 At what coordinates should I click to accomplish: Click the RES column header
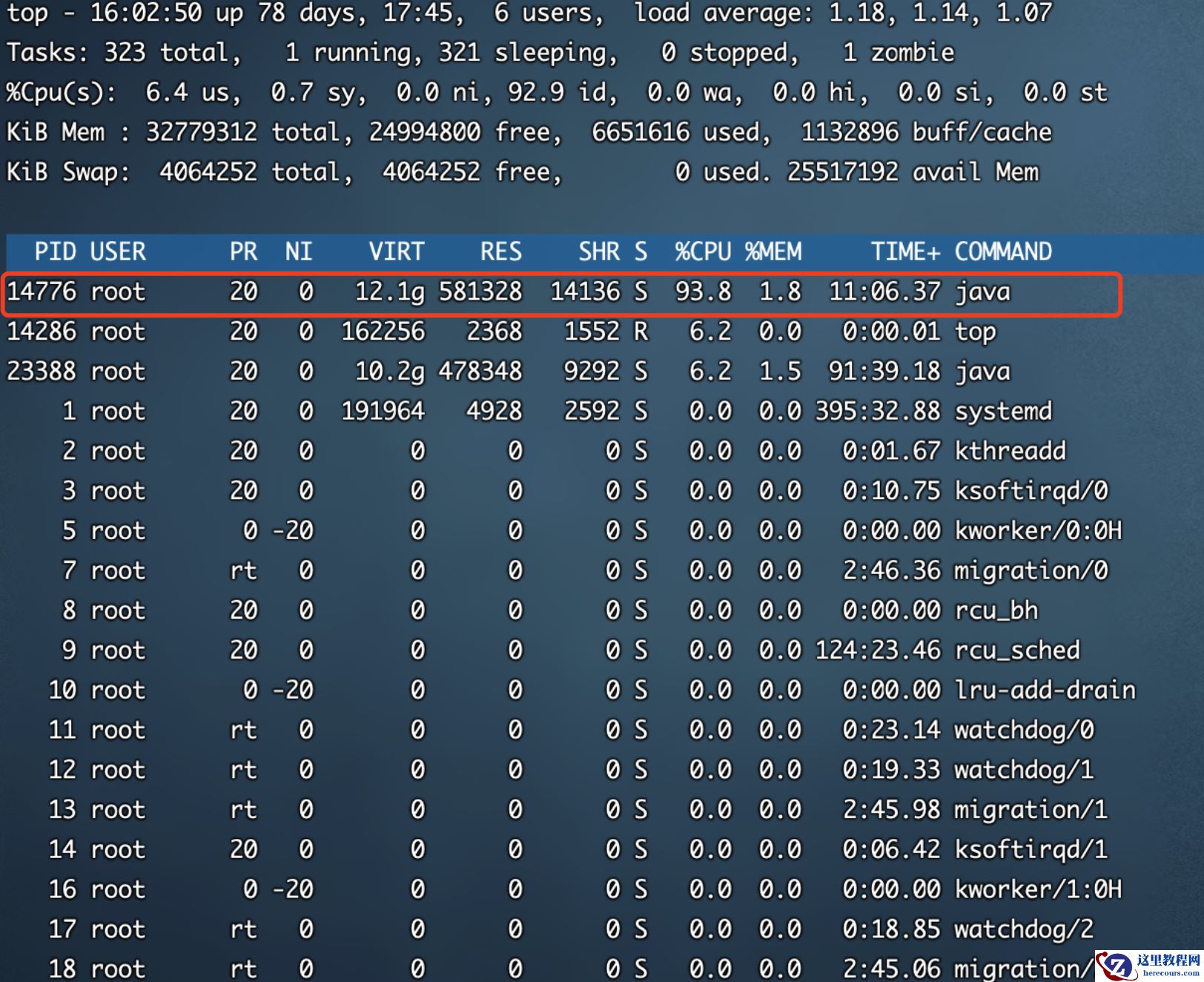501,252
